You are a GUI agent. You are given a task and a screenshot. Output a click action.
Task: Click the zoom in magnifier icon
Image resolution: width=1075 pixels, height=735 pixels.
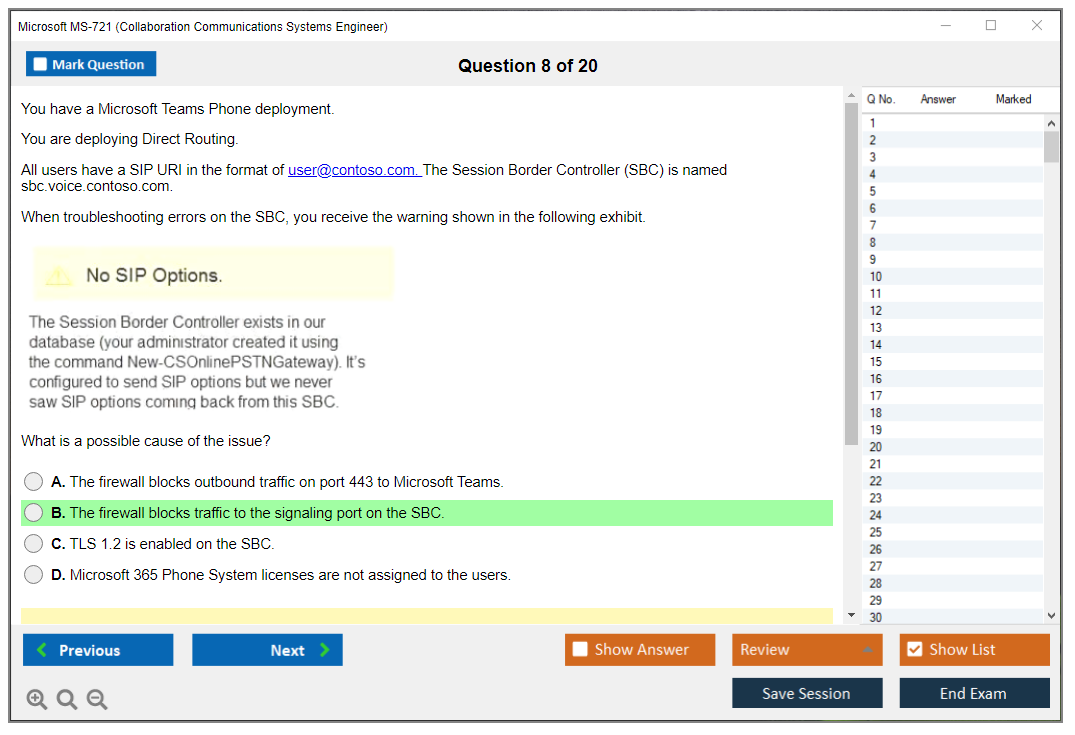(36, 699)
